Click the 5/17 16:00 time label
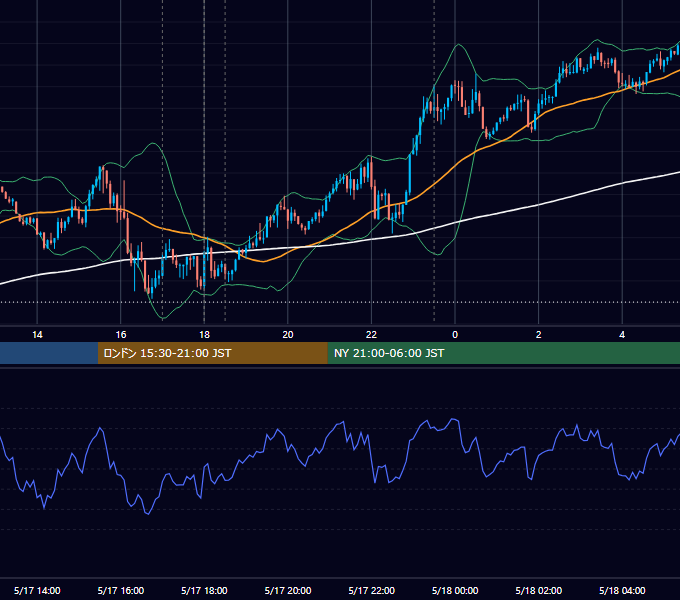This screenshot has height=600, width=680. tap(121, 590)
